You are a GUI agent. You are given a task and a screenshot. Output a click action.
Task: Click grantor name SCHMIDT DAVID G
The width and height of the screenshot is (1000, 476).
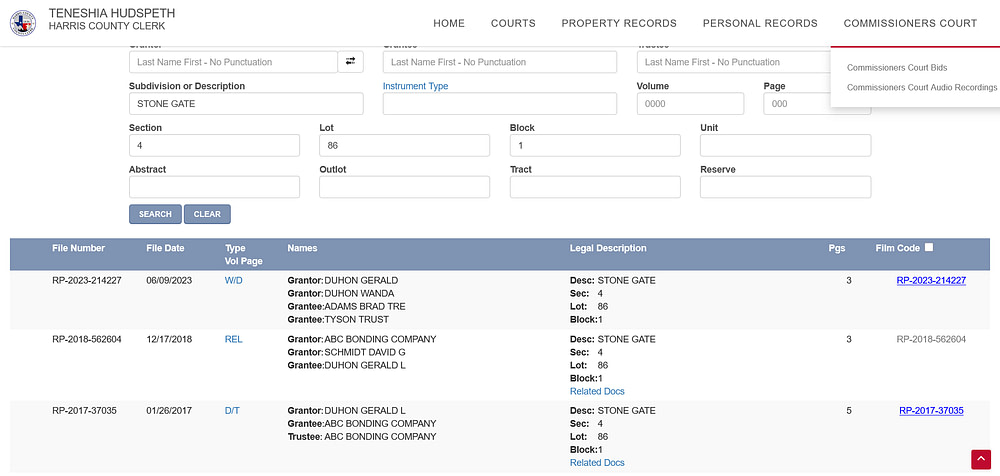[x=365, y=352]
